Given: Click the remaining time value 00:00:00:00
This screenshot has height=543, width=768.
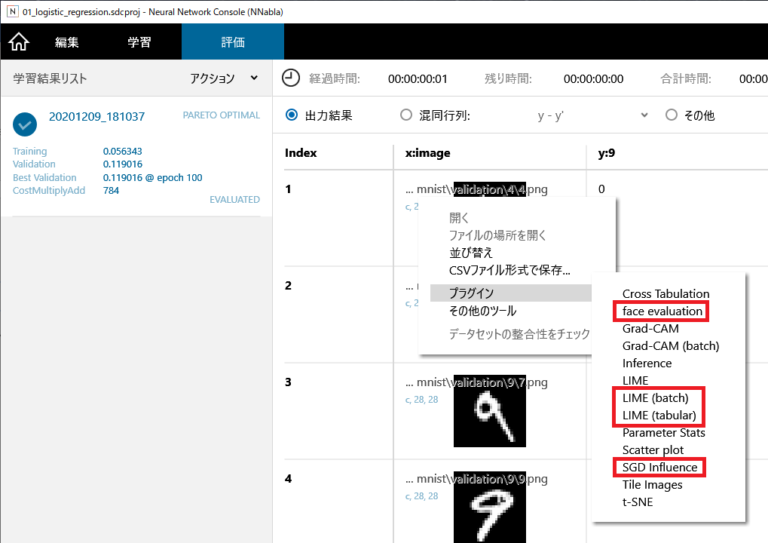Looking at the screenshot, I should tap(593, 79).
